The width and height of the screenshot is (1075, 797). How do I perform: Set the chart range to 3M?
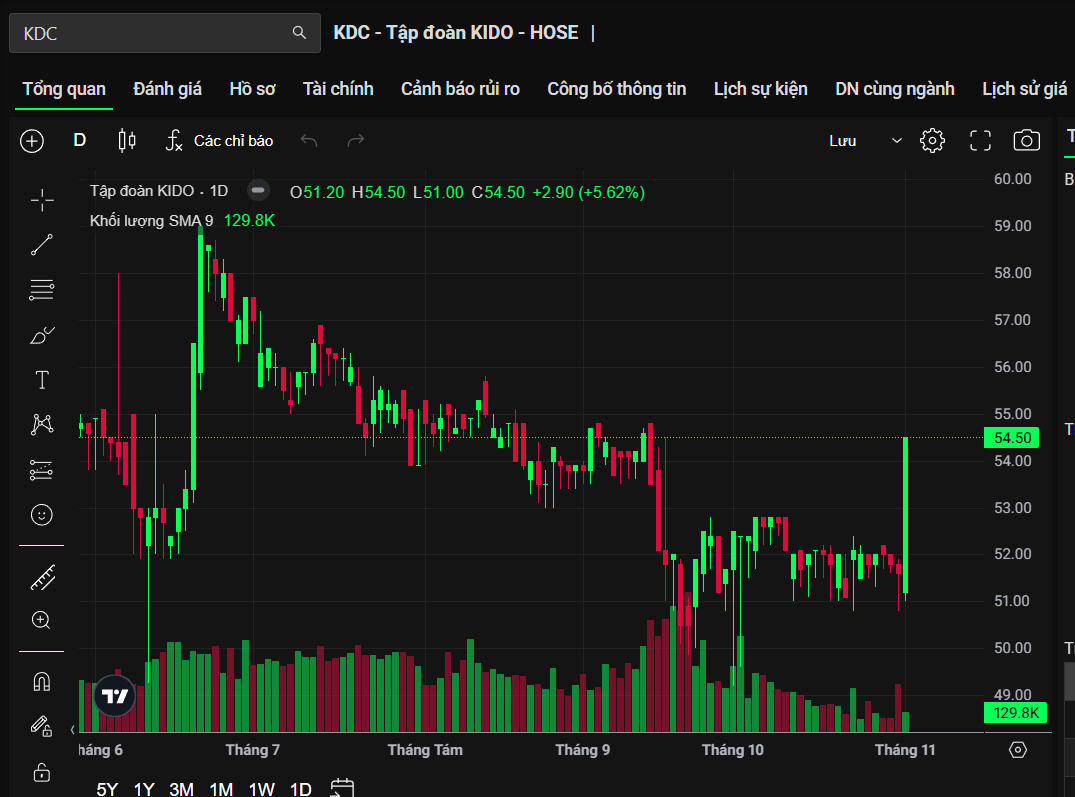pyautogui.click(x=181, y=789)
